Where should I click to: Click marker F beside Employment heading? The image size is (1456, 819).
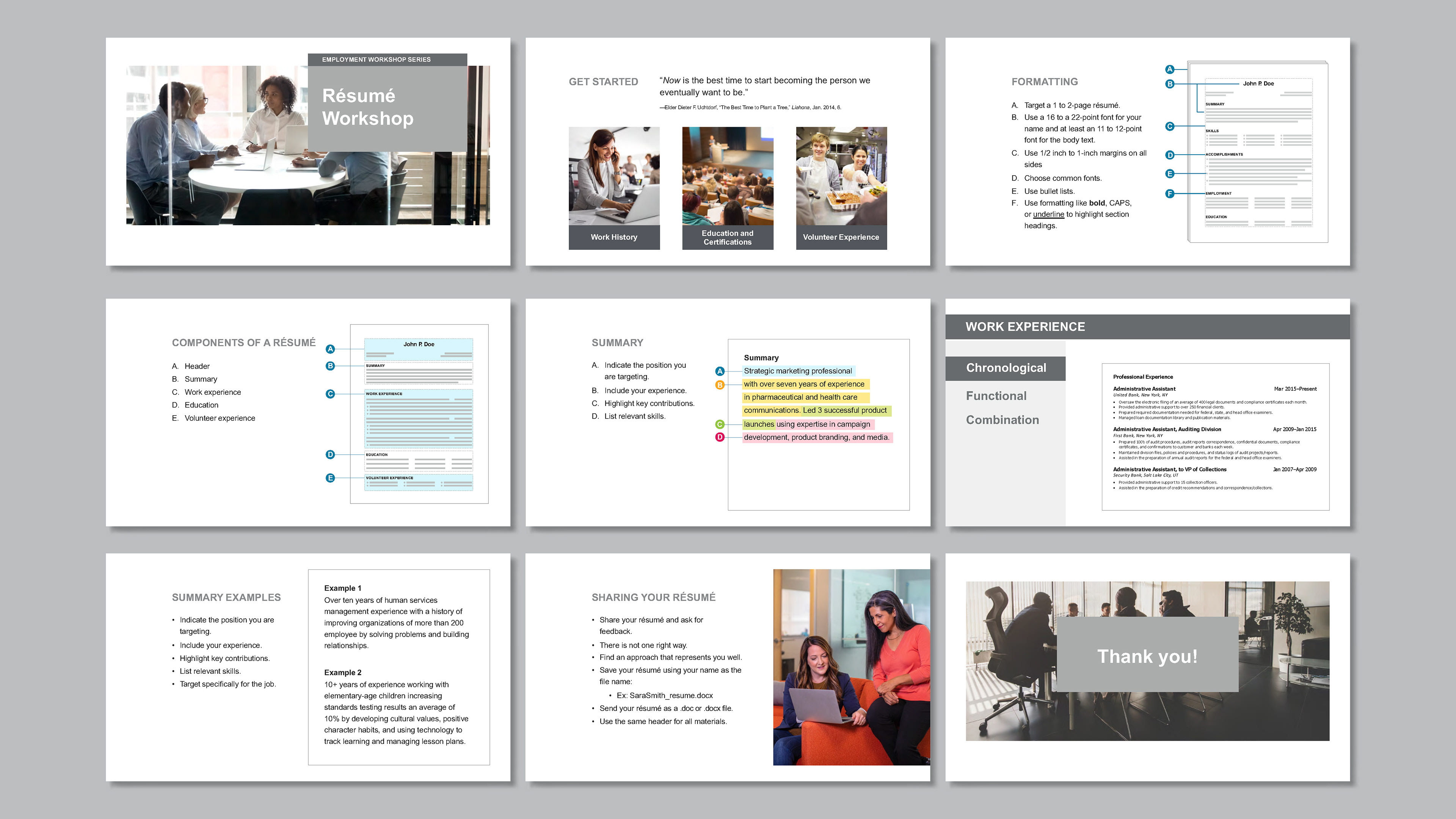1169,194
